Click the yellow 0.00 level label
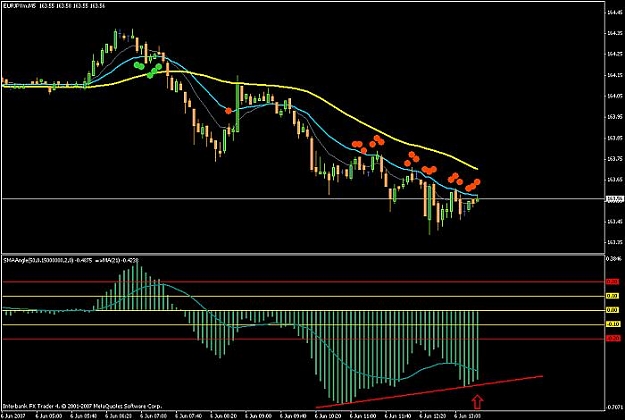 [613, 310]
